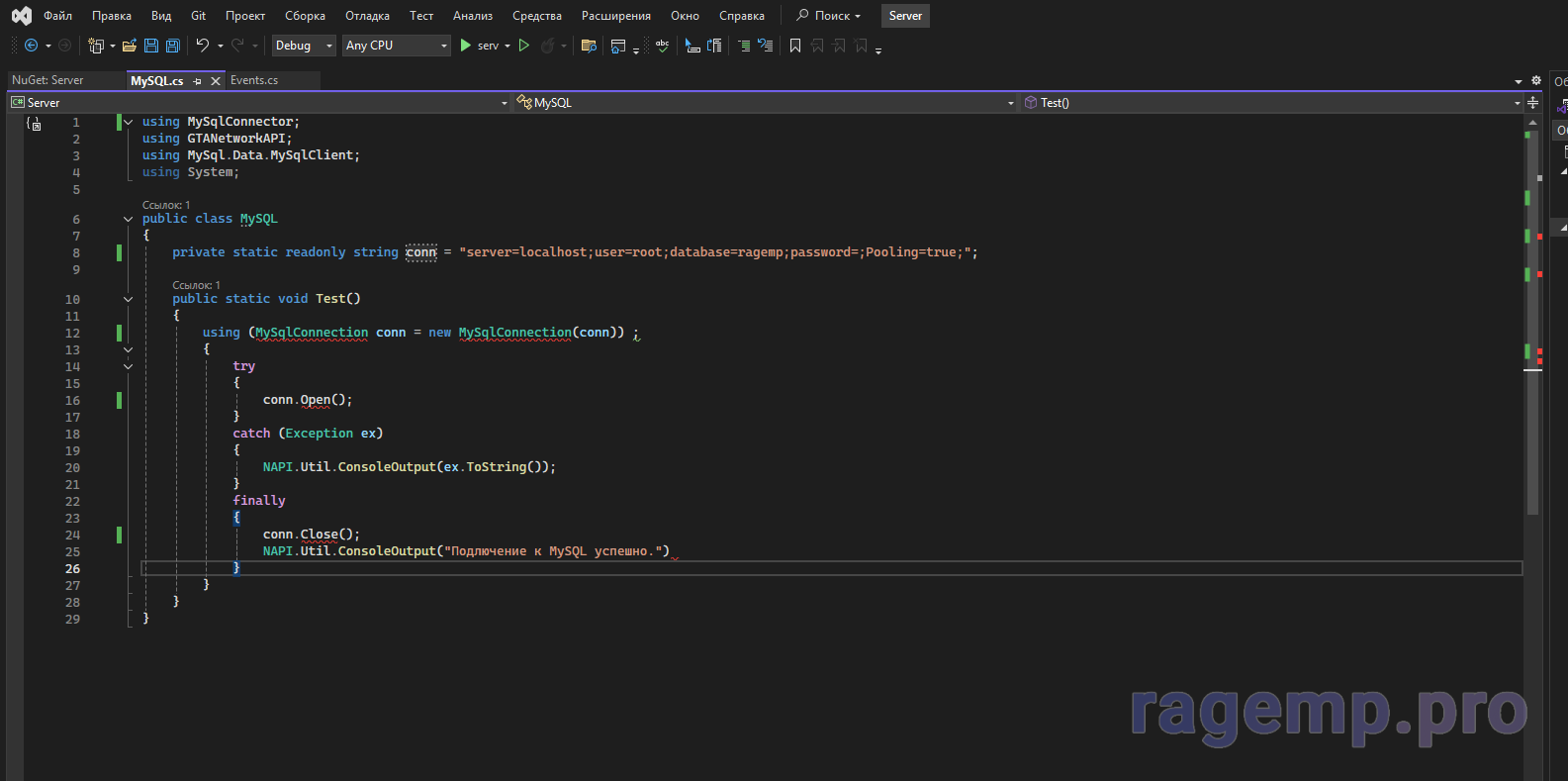1568x781 pixels.
Task: Click the Save file icon
Action: click(x=151, y=46)
